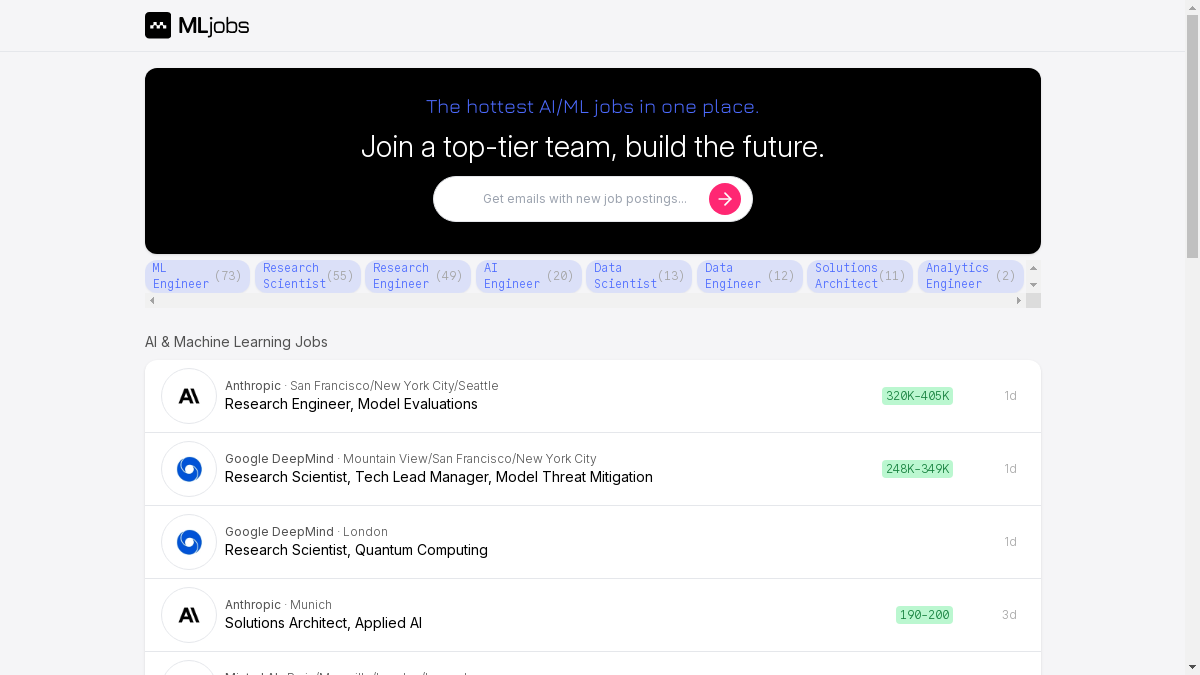This screenshot has width=1200, height=675.
Task: Filter by ML Engineer category
Action: (197, 276)
